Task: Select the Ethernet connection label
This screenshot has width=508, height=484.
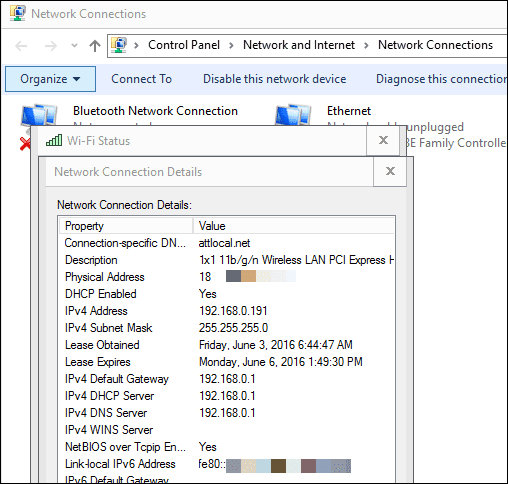Action: pos(349,111)
